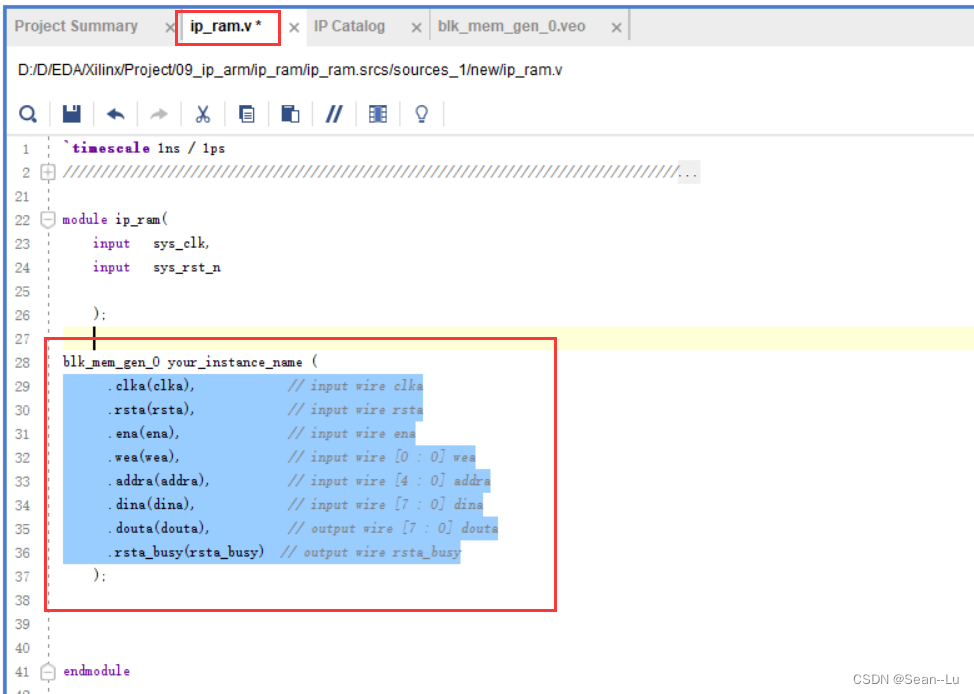Click line number 39 in gutter
The image size is (974, 694).
pos(22,624)
